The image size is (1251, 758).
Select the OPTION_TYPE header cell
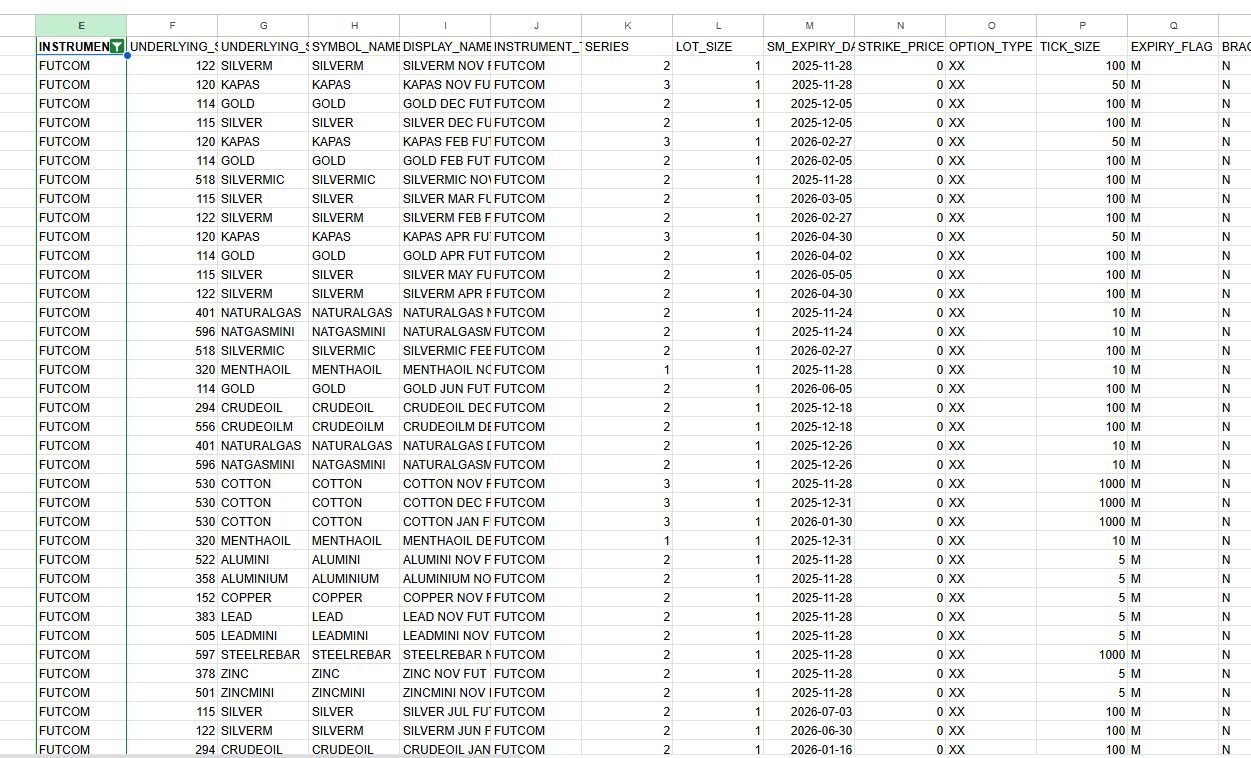point(990,46)
